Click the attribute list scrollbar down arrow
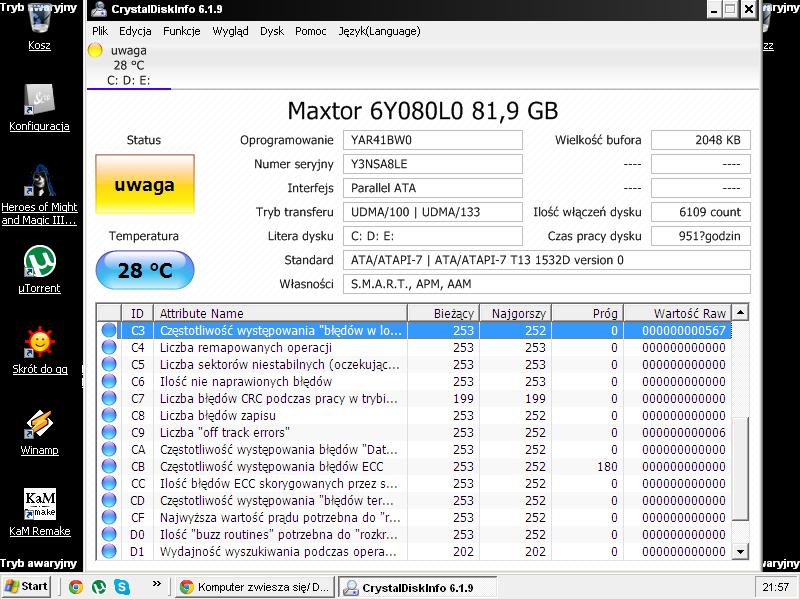800x600 pixels. [740, 551]
